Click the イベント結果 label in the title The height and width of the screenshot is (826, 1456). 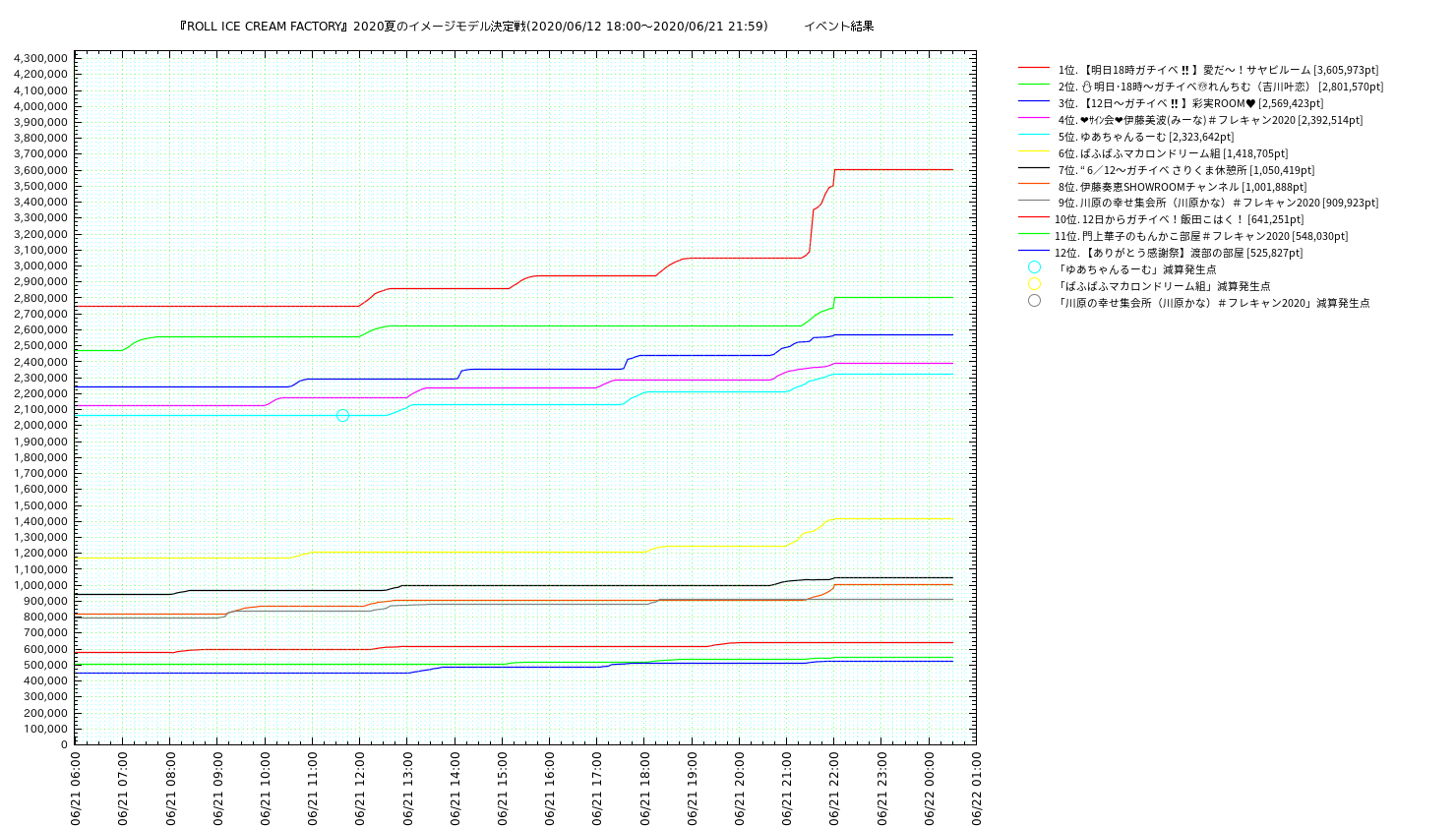(x=839, y=27)
